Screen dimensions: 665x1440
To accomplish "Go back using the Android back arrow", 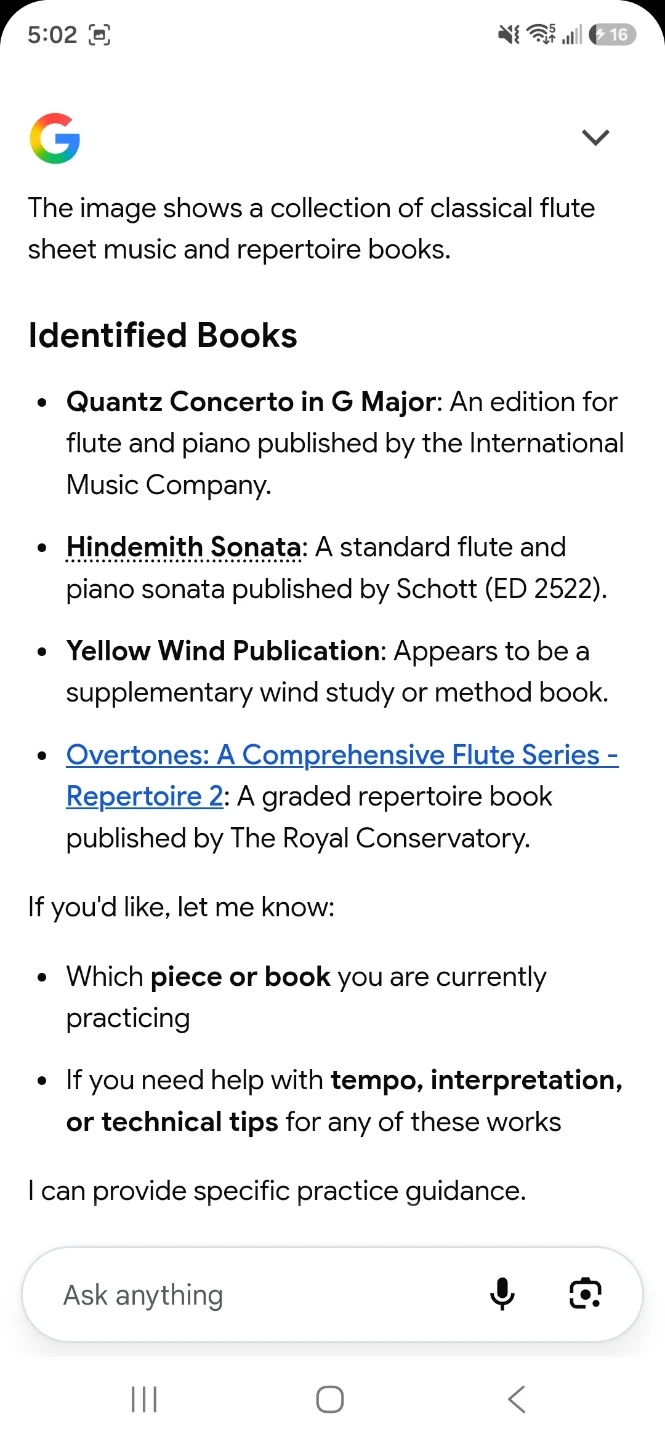I will 516,1399.
